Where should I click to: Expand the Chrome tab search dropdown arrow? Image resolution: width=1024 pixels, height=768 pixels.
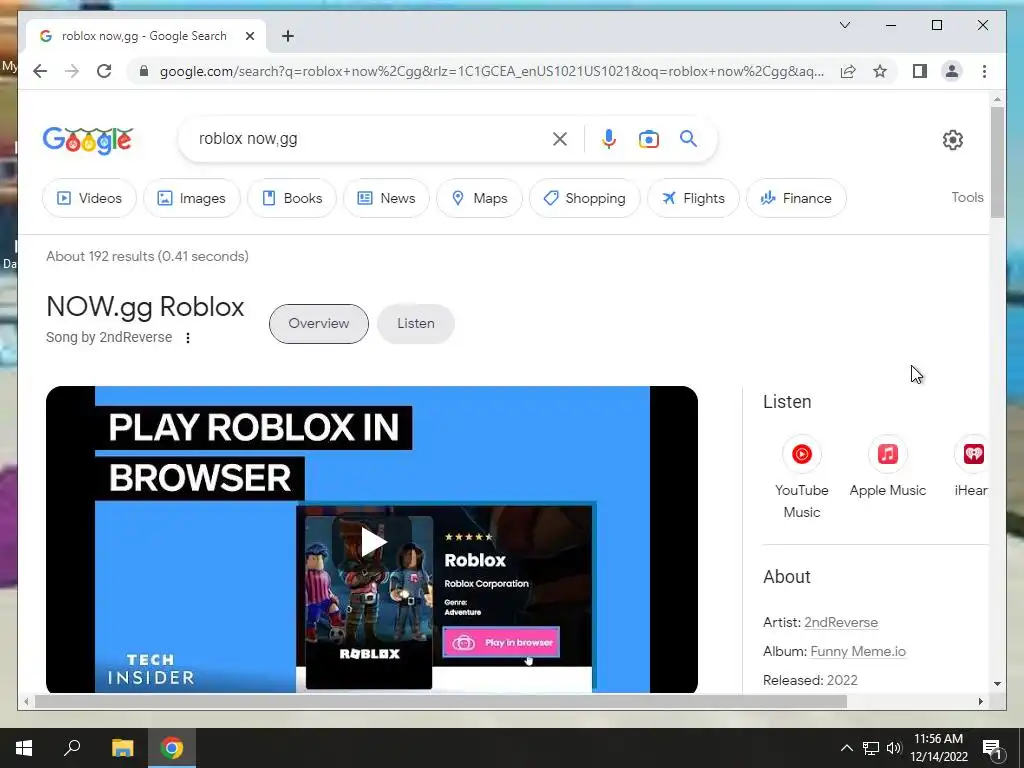844,25
